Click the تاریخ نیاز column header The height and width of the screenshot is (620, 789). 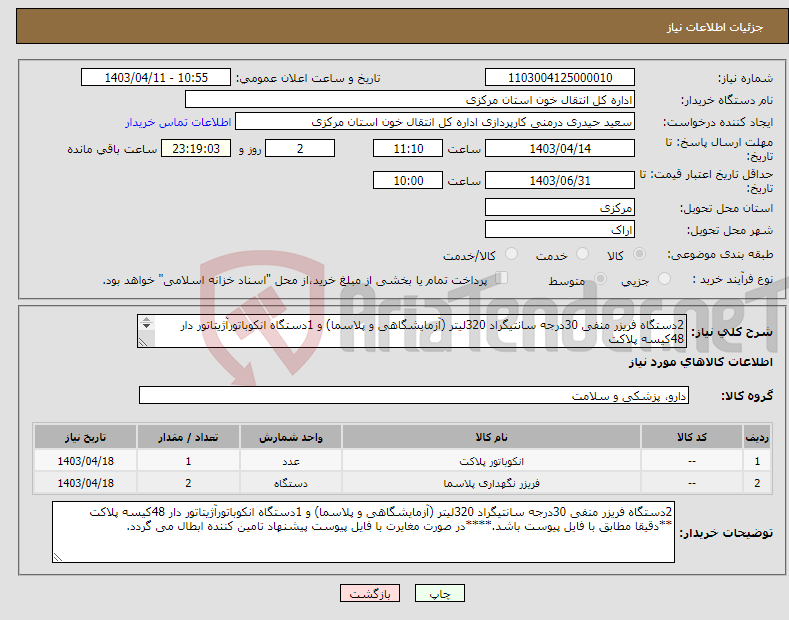coord(86,437)
